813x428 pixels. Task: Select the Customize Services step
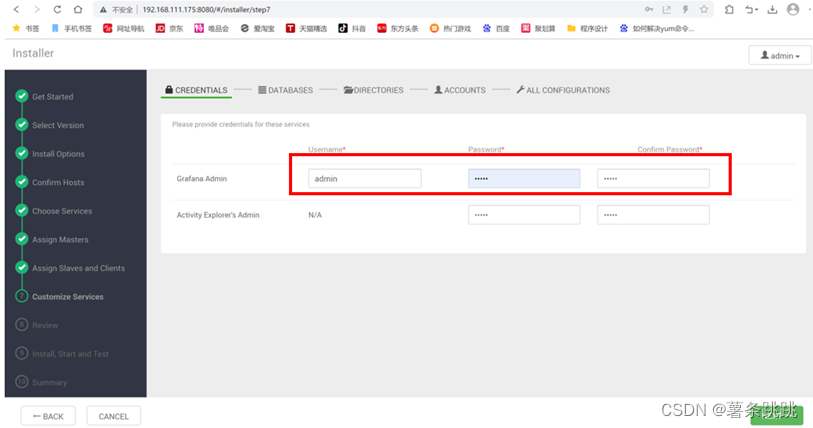[67, 296]
